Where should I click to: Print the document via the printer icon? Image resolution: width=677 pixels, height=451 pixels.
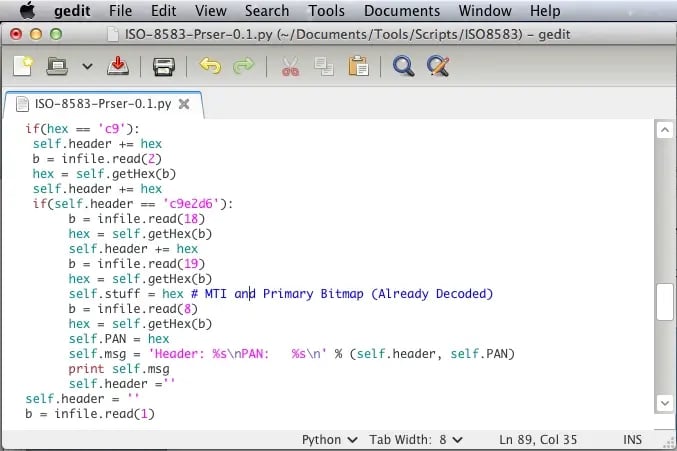(x=163, y=67)
